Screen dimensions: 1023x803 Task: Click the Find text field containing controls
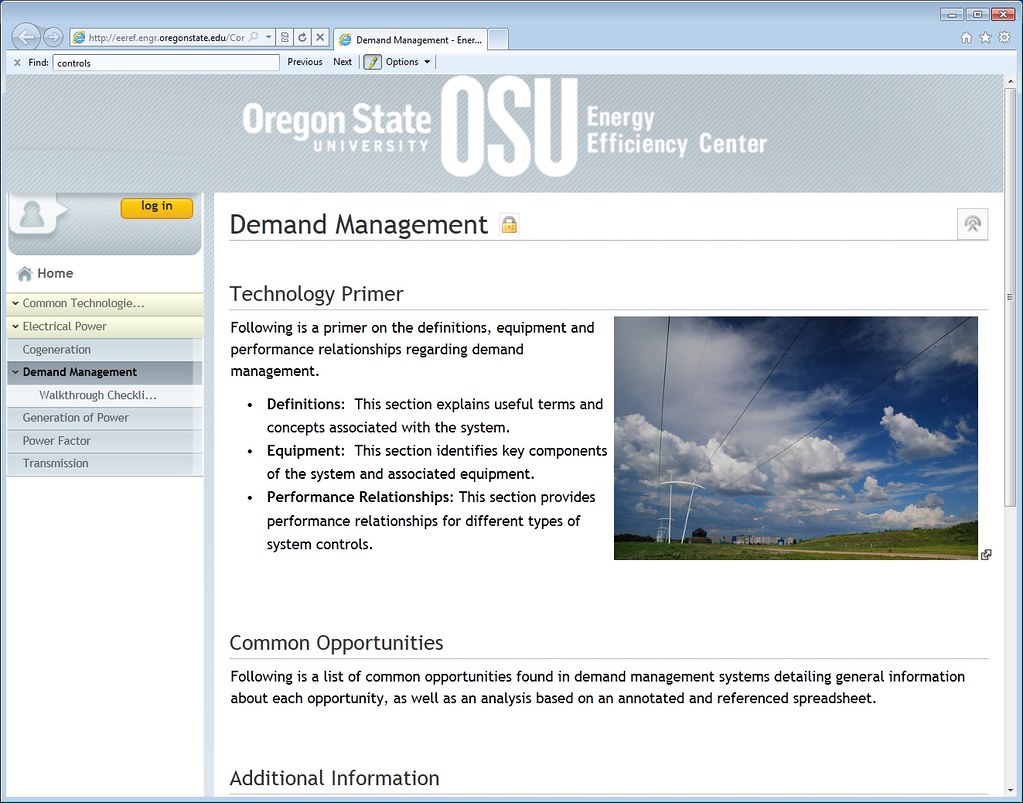point(166,63)
